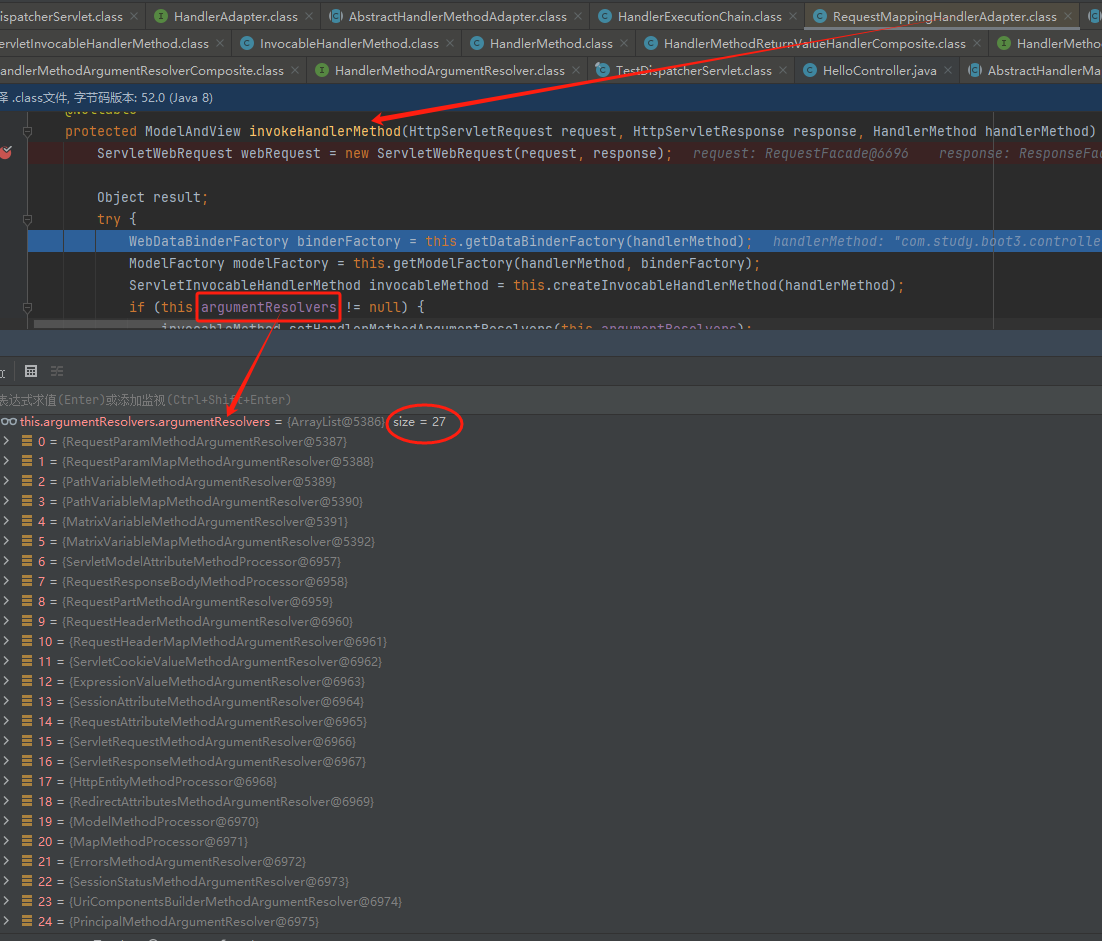
Task: Open HandlerMethodReturnValueHandlerComposite.class tab
Action: tap(814, 44)
